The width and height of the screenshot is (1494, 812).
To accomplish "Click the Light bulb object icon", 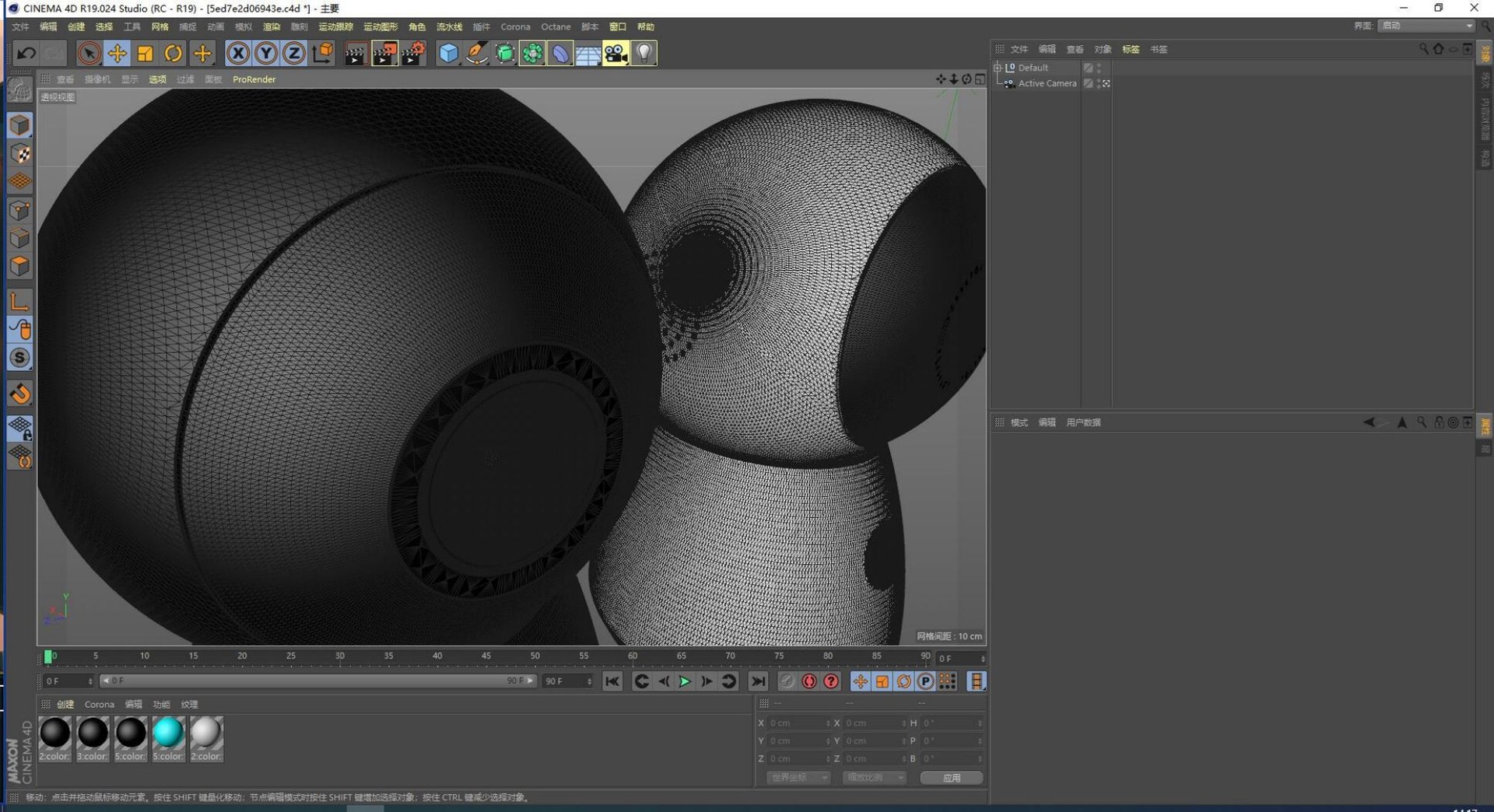I will (644, 54).
